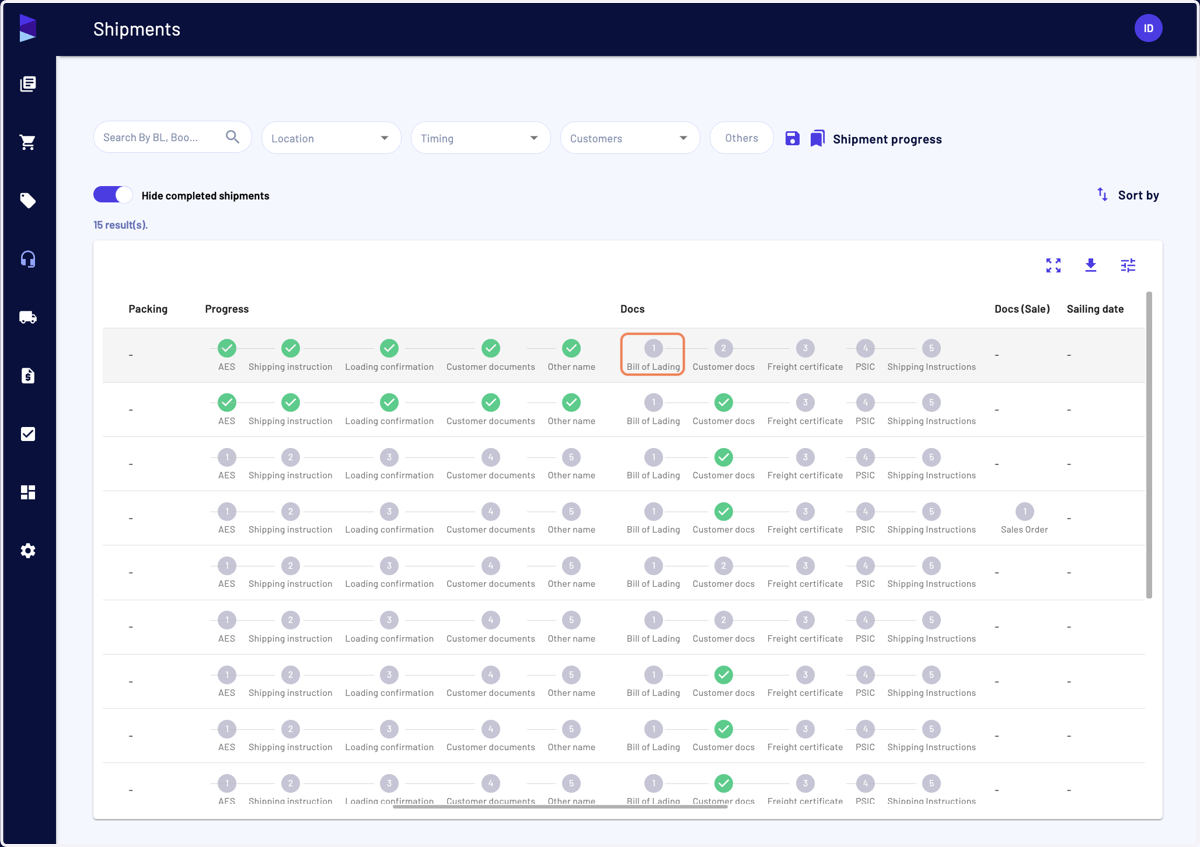Click the Packing column header

tap(148, 309)
